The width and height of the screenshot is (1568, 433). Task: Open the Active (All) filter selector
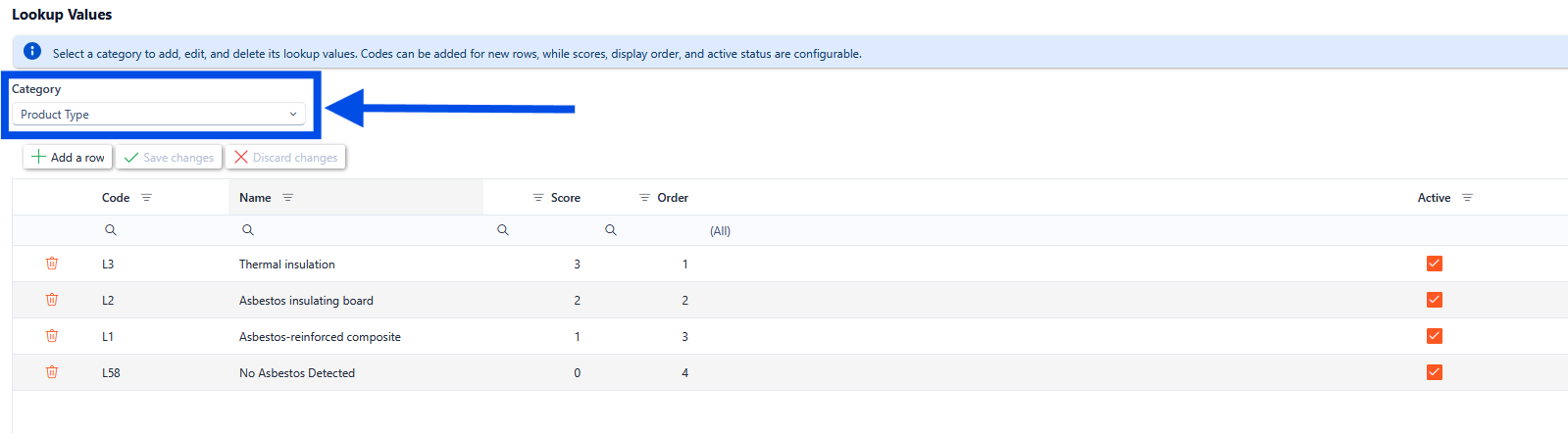point(721,231)
